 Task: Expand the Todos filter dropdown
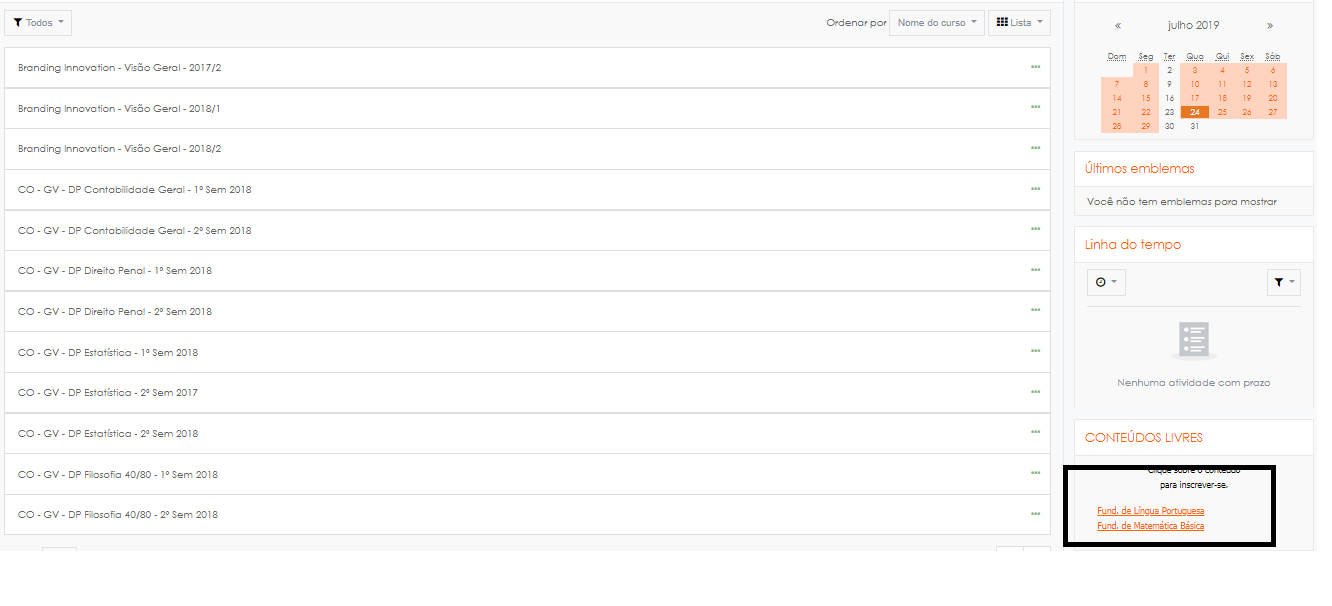(x=38, y=23)
